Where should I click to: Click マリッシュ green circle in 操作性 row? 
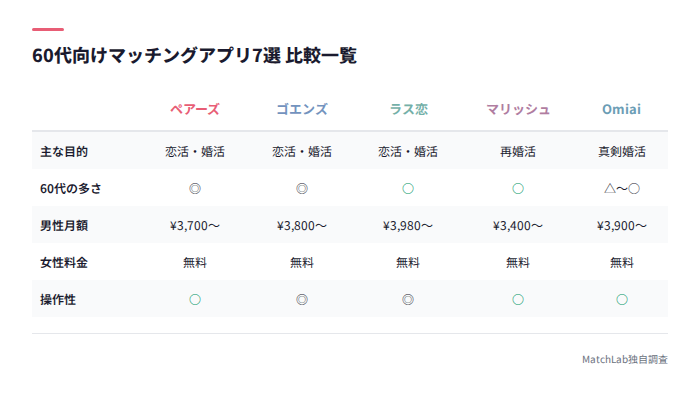tap(518, 300)
